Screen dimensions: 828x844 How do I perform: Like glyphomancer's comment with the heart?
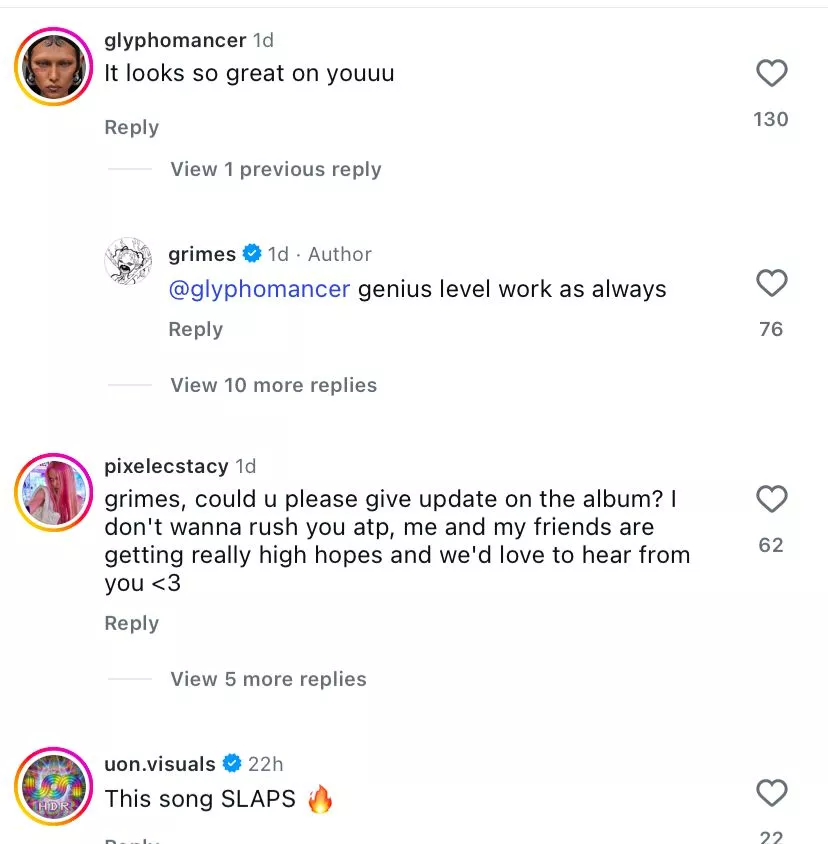click(771, 73)
